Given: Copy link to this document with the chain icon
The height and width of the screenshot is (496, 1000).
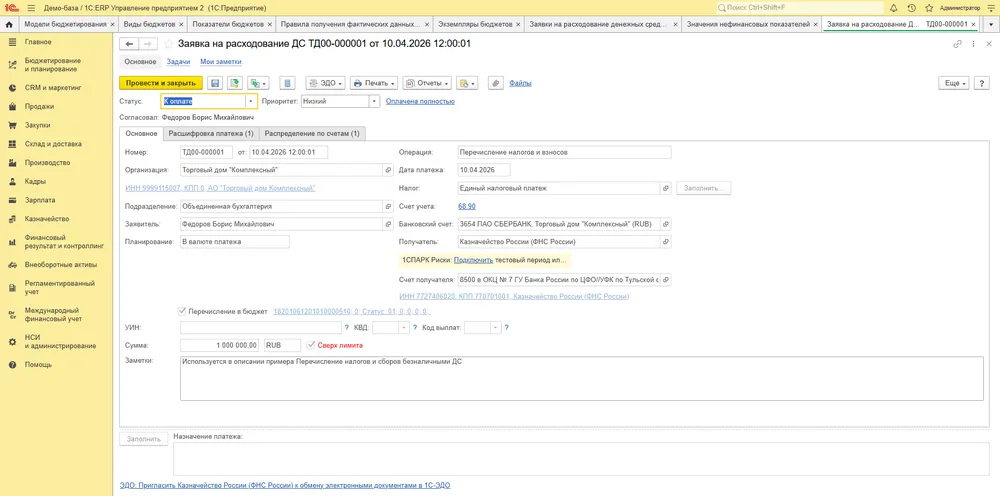Looking at the screenshot, I should 957,44.
